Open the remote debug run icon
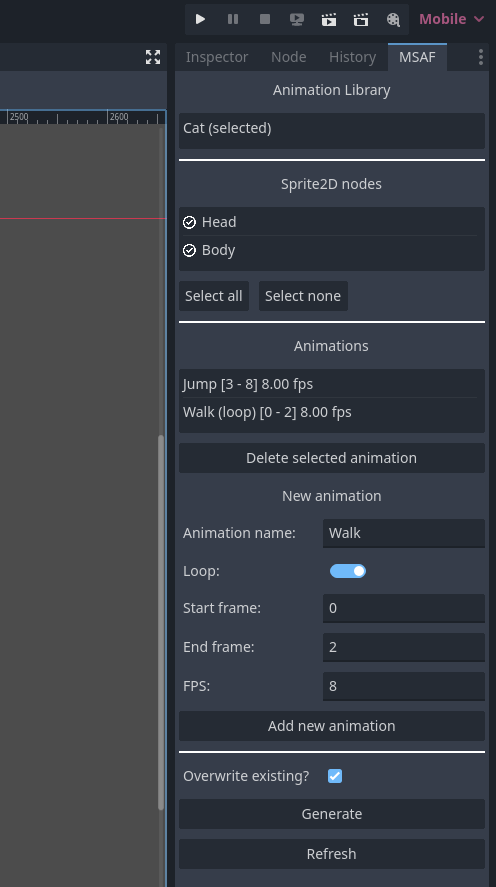This screenshot has width=496, height=887. (297, 19)
